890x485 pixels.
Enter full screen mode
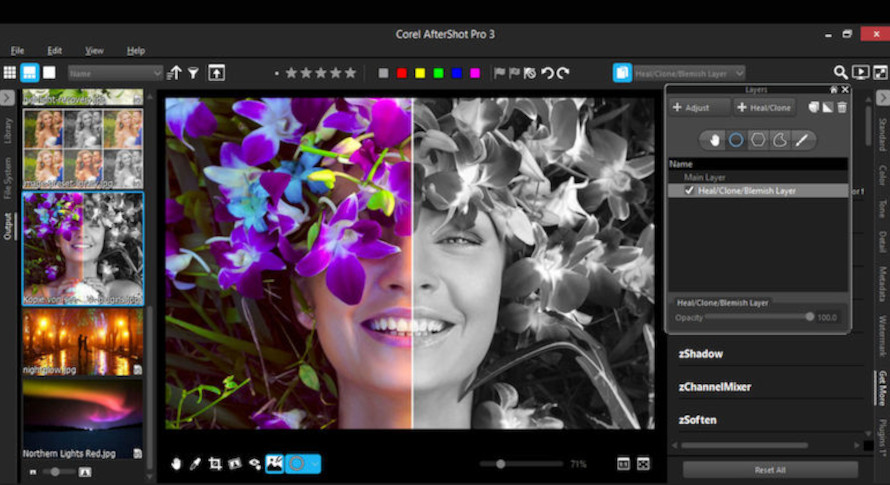pyautogui.click(x=880, y=73)
